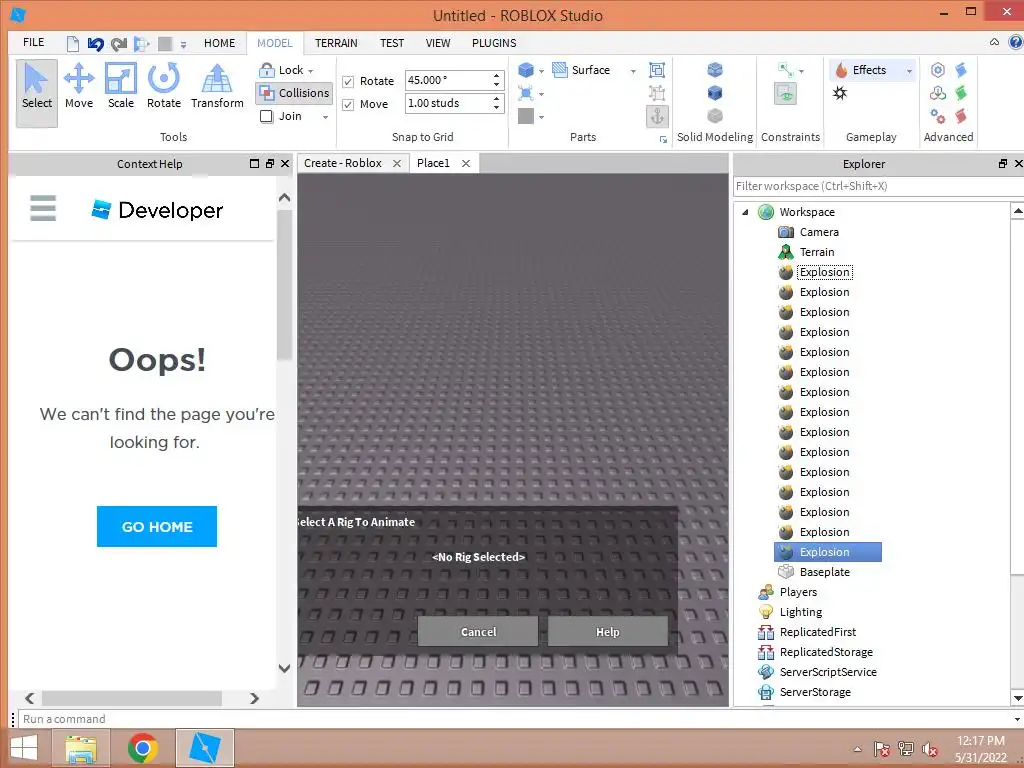Toggle Show Constraint Details button

pos(786,93)
